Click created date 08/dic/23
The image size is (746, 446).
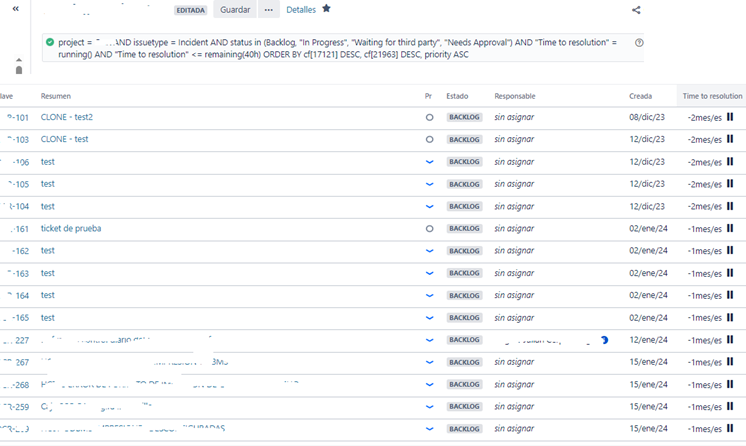click(x=647, y=117)
